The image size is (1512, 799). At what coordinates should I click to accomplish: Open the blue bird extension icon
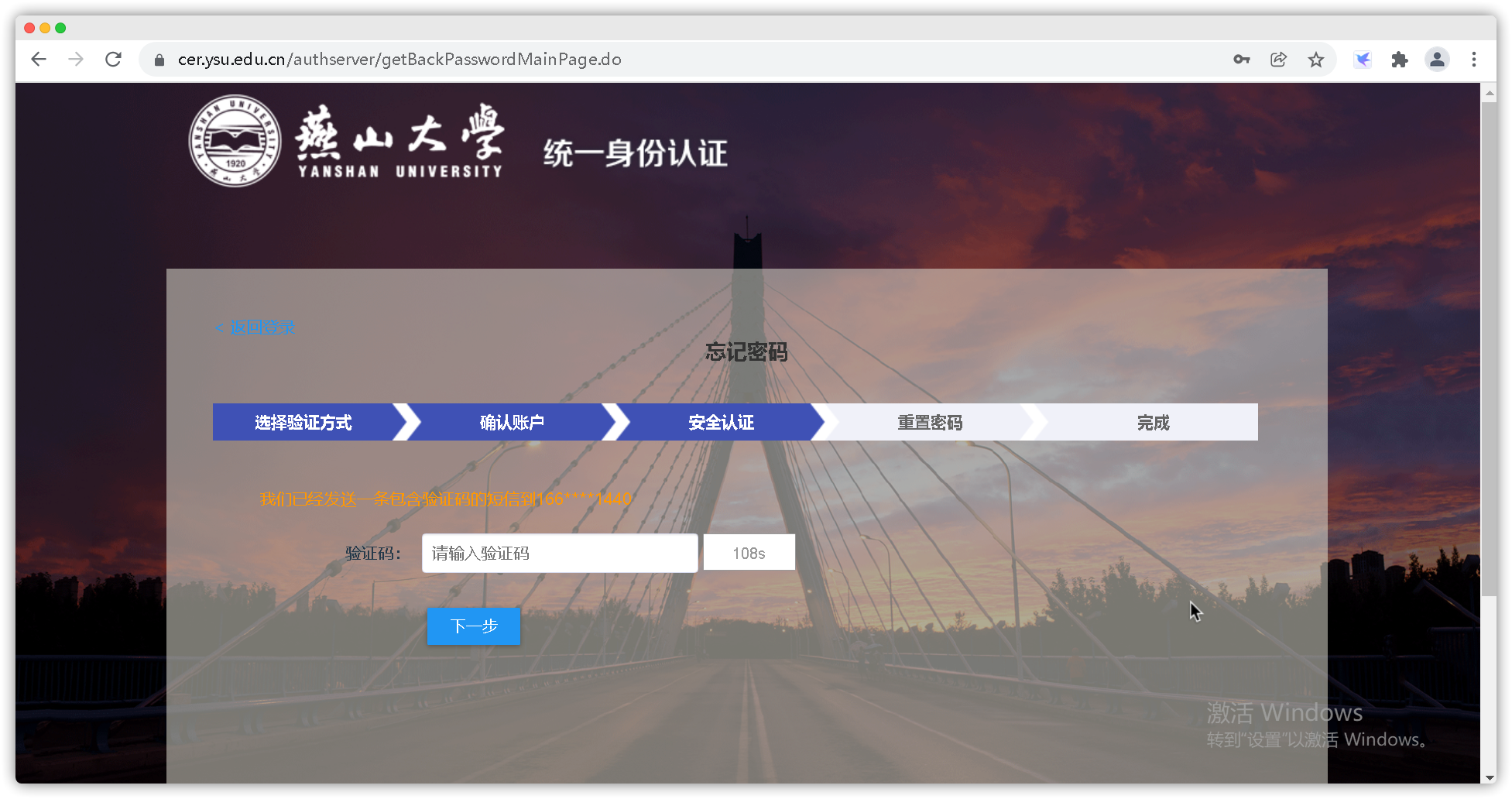1363,60
